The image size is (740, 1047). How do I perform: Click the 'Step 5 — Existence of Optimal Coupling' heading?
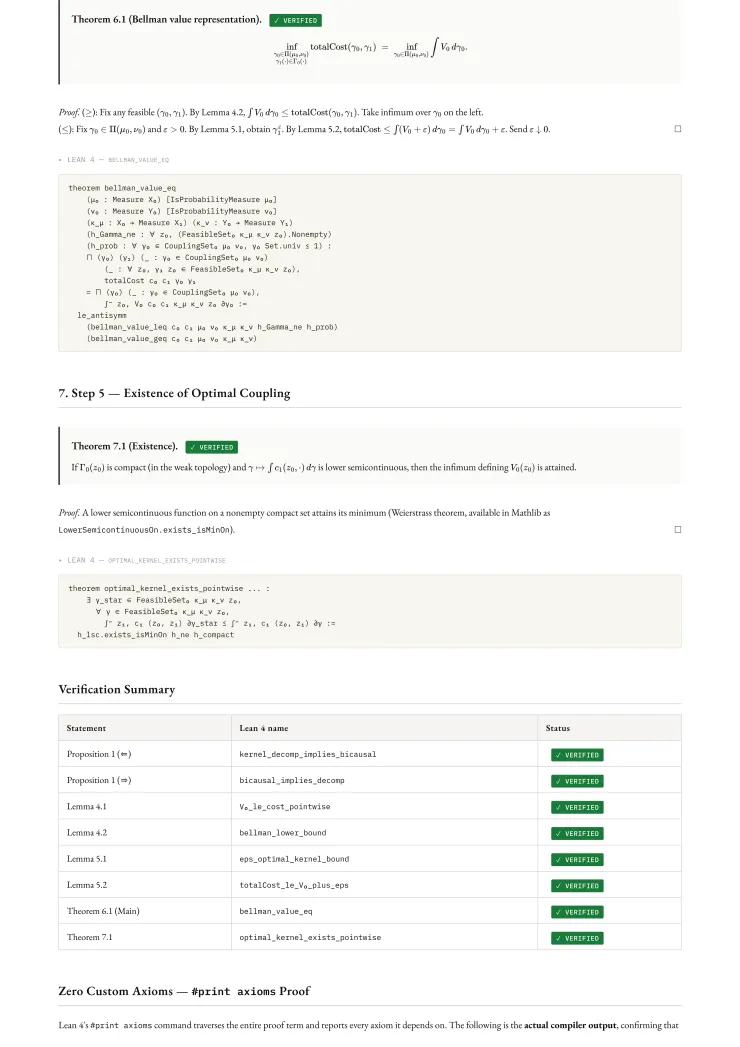click(x=174, y=393)
